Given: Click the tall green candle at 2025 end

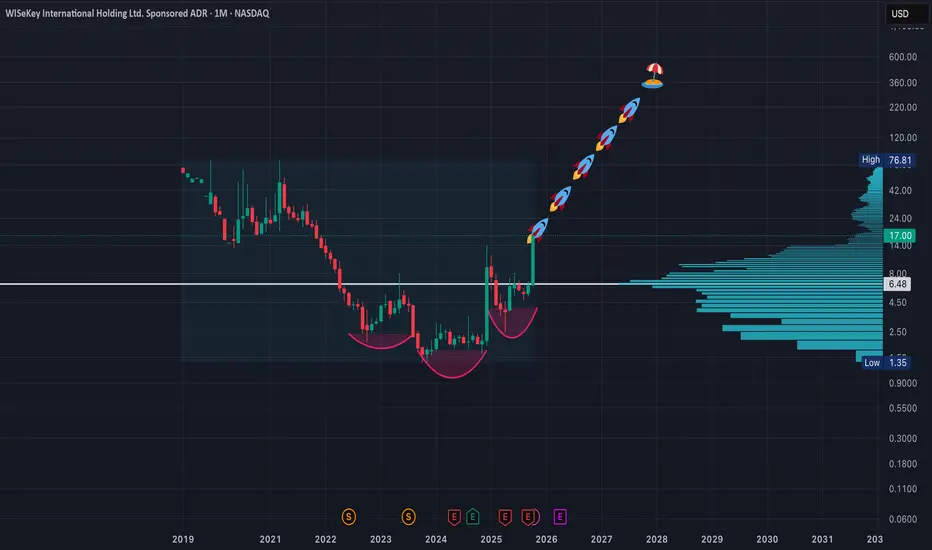Looking at the screenshot, I should point(533,260).
